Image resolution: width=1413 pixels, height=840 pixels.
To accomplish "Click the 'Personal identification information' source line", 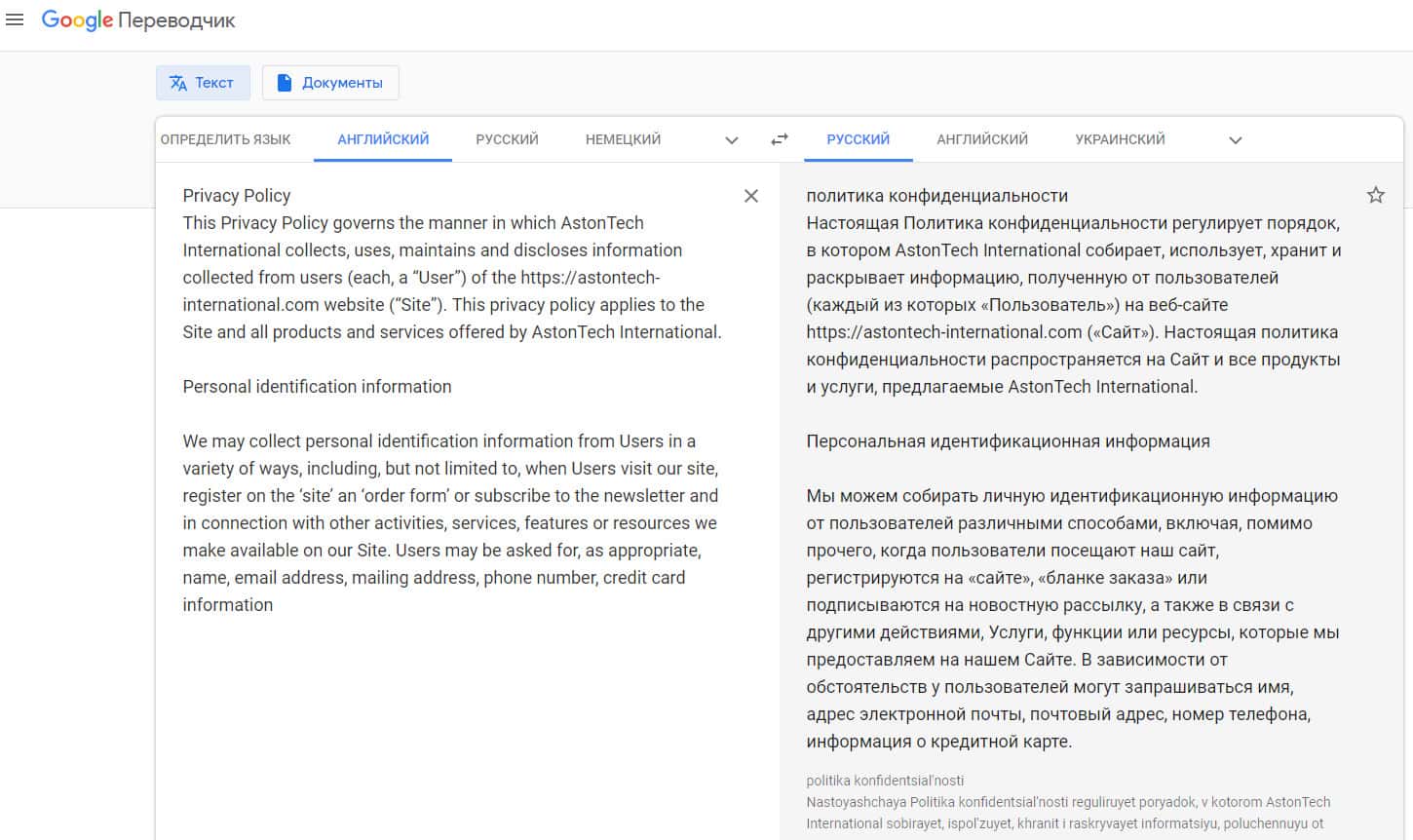I will pos(317,387).
